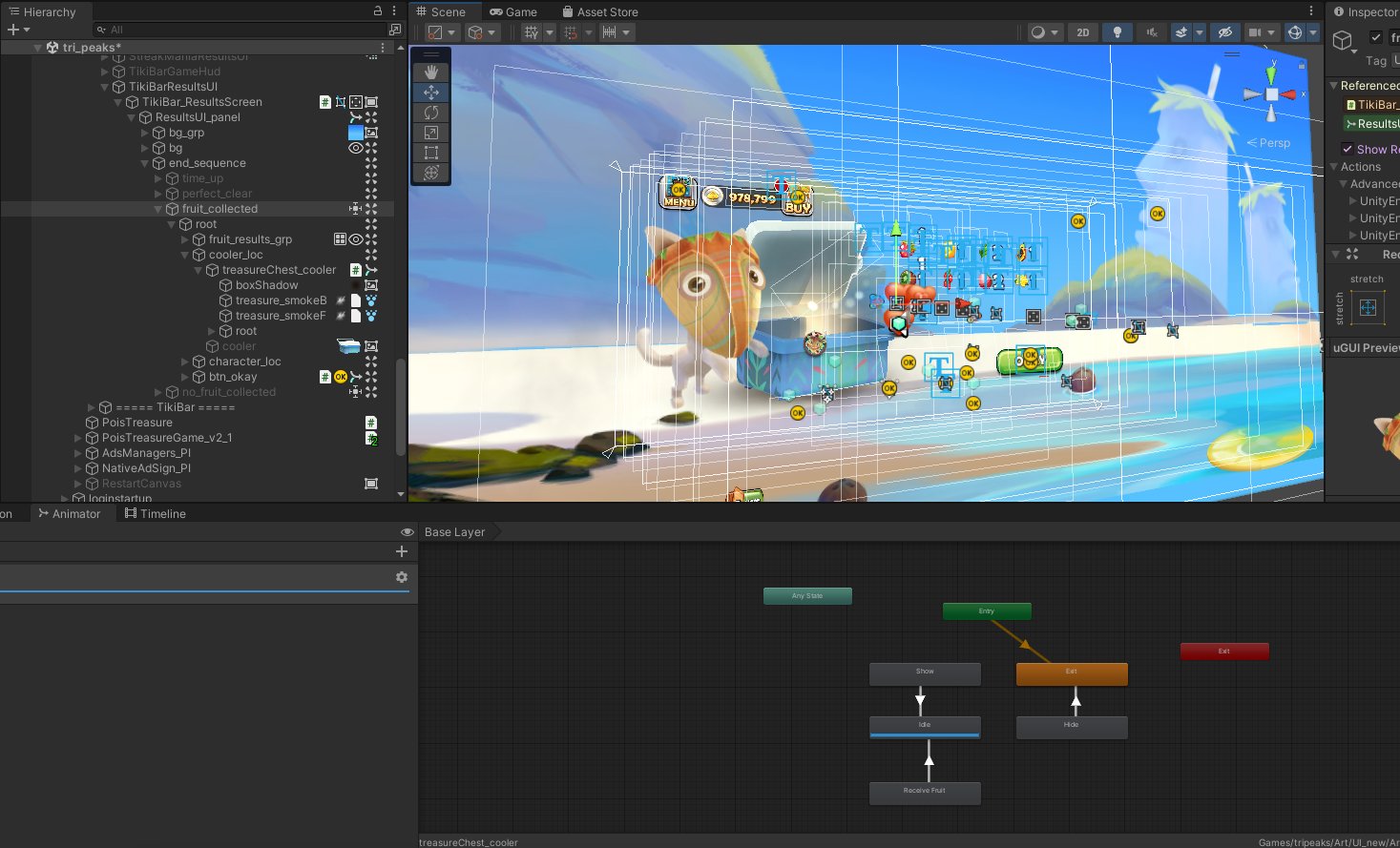Open the Inspector tab

pos(1366,11)
